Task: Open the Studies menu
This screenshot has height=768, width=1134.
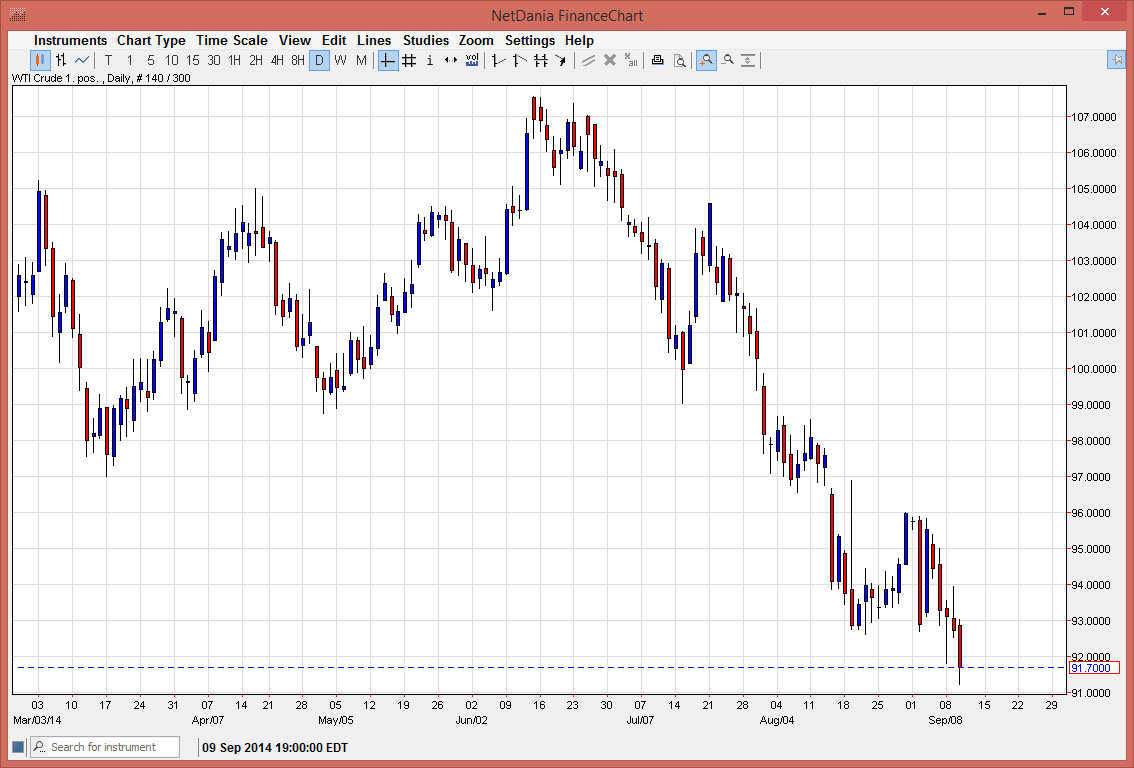Action: pos(426,40)
